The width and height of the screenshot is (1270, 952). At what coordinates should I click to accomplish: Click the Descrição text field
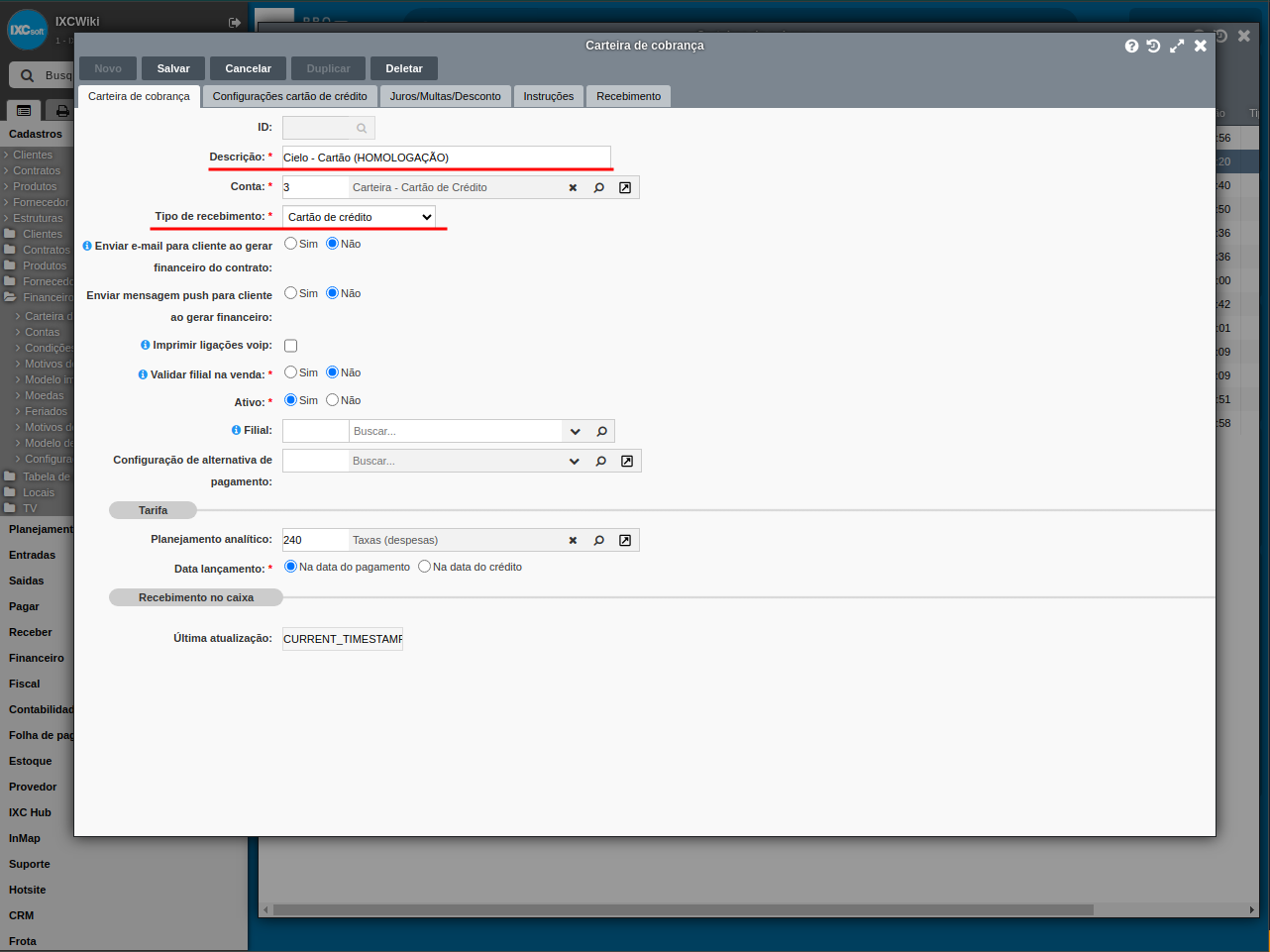tap(447, 158)
